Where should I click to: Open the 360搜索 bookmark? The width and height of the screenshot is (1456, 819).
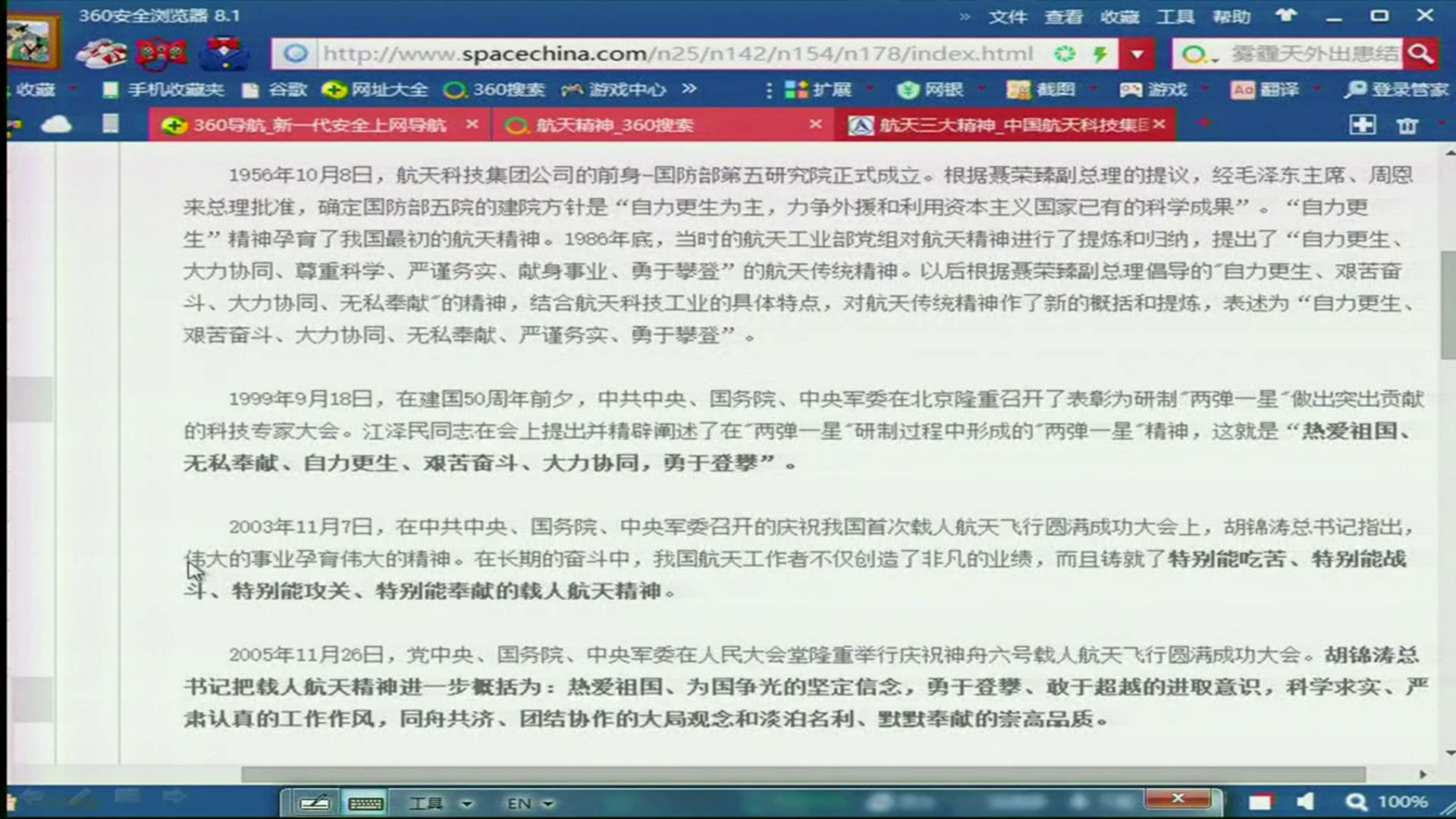(x=494, y=89)
